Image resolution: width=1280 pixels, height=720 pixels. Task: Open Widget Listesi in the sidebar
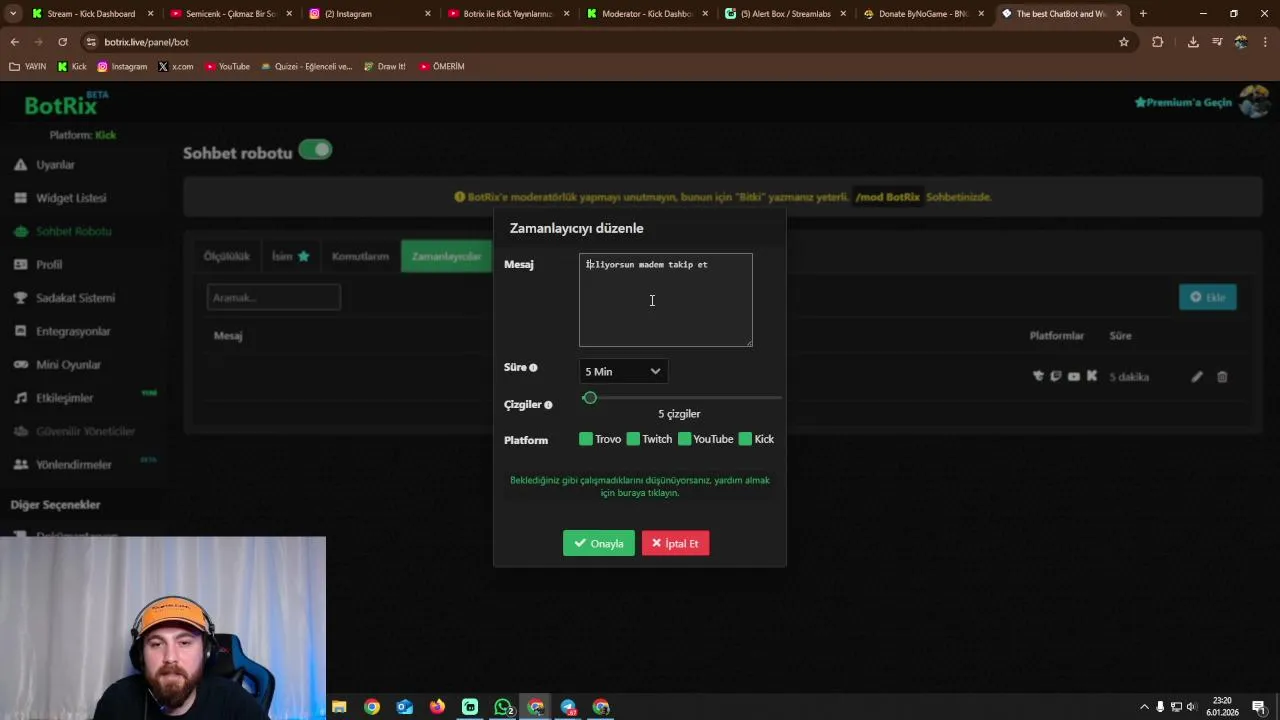point(70,198)
